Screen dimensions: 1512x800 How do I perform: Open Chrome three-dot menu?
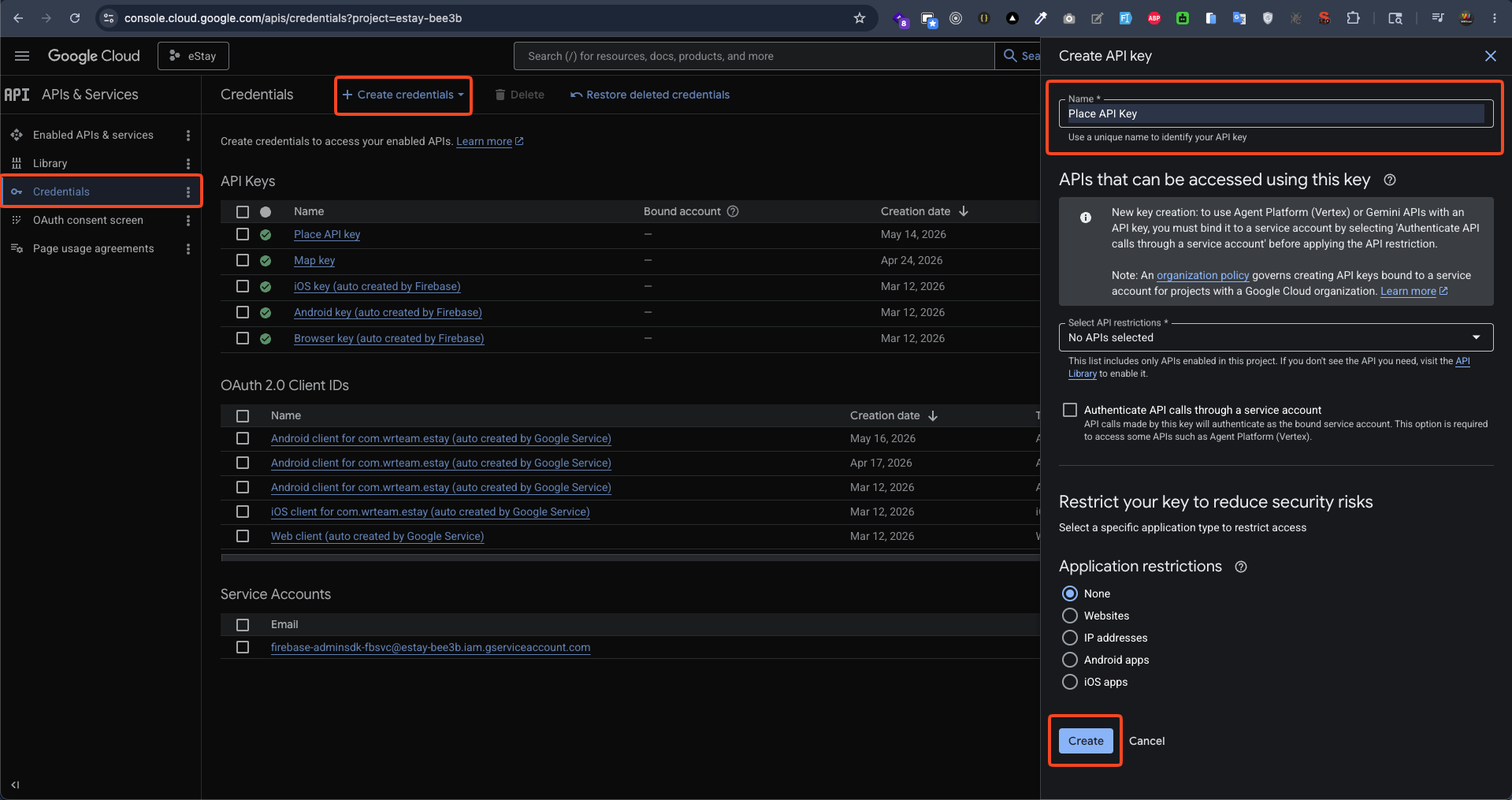pos(1494,18)
